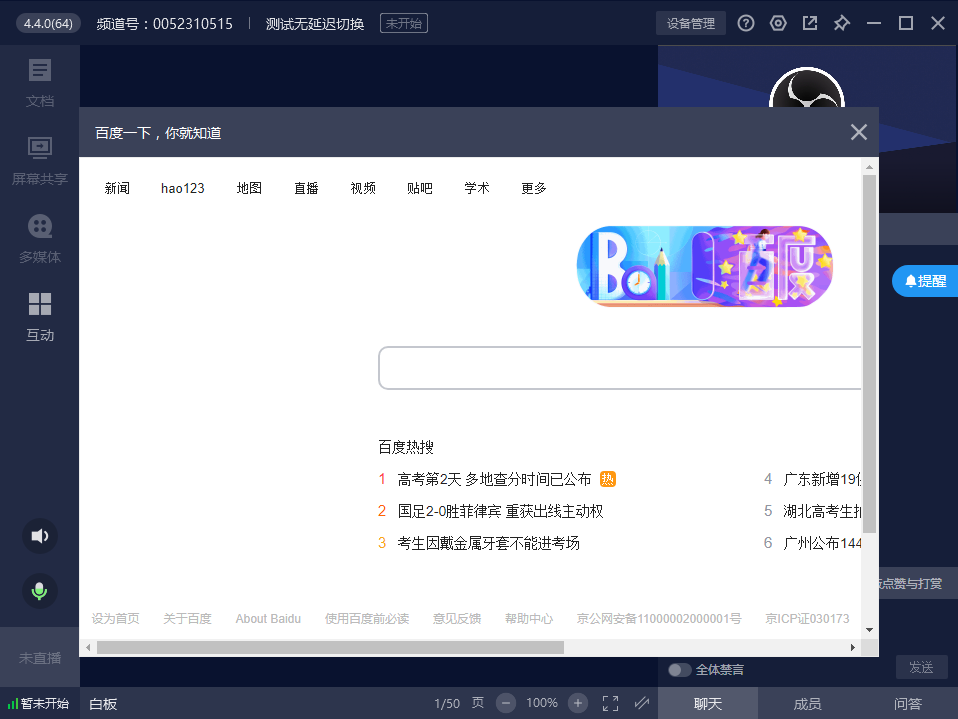Image resolution: width=958 pixels, height=719 pixels.
Task: Click the 帮助中心 footer link
Action: pos(528,619)
